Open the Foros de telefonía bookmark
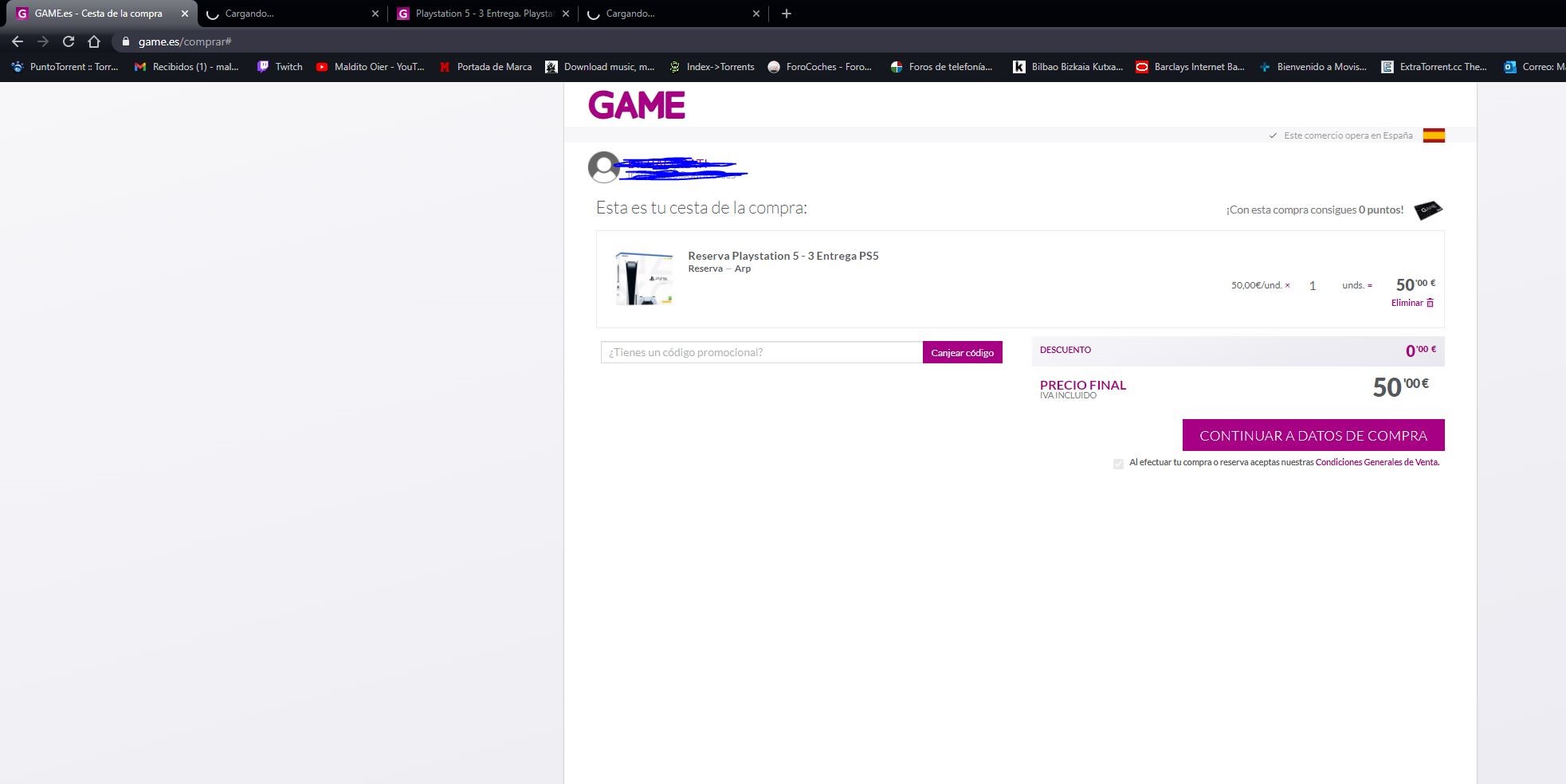This screenshot has height=784, width=1566. (x=942, y=67)
